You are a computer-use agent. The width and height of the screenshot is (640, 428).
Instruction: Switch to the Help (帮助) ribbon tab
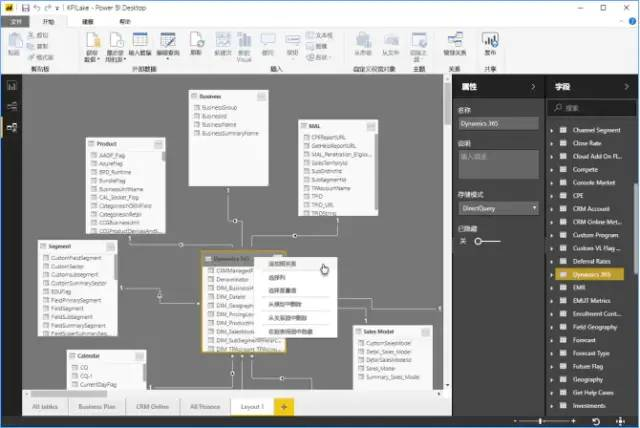[125, 22]
